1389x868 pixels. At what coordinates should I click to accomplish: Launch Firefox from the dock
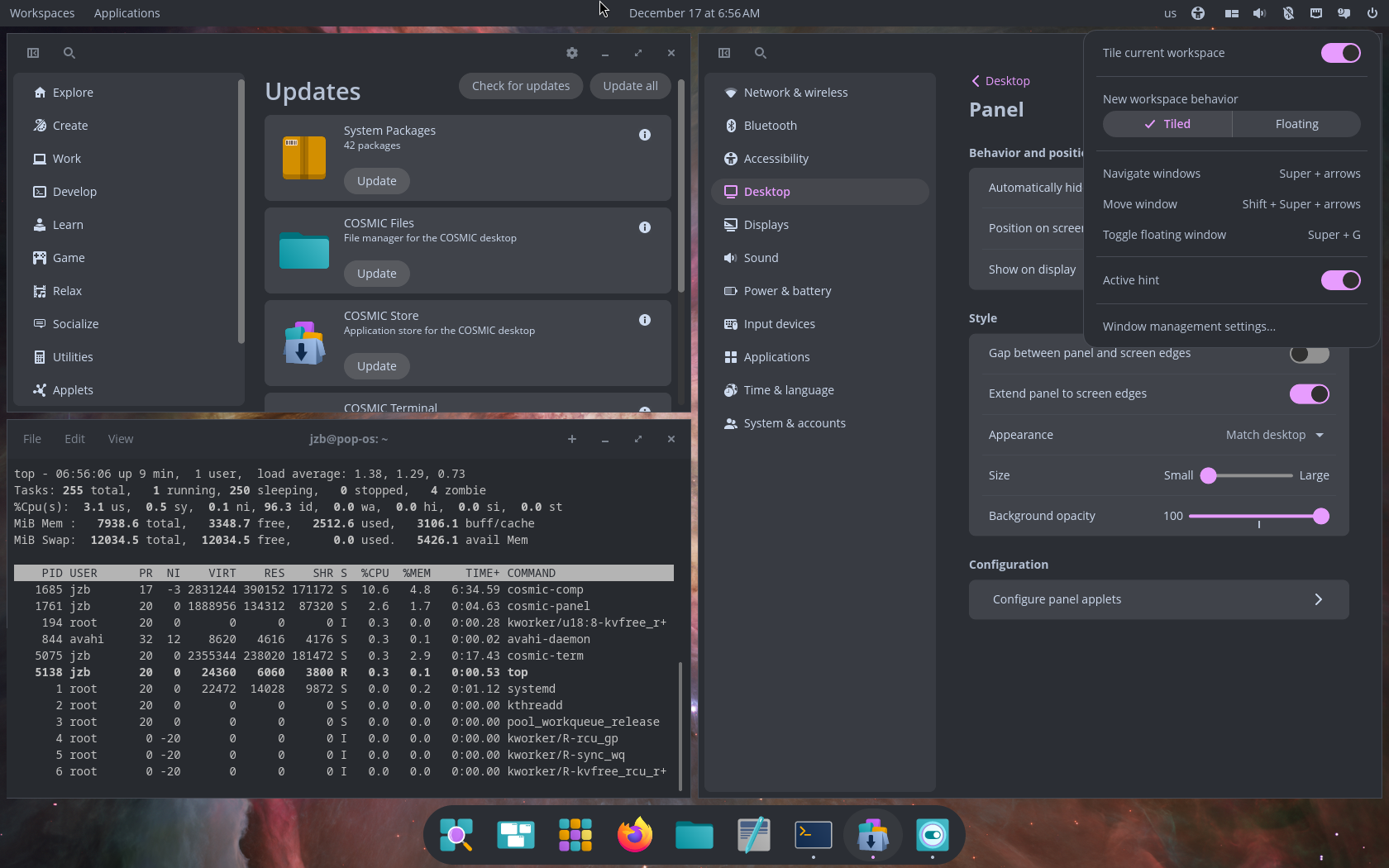[634, 835]
